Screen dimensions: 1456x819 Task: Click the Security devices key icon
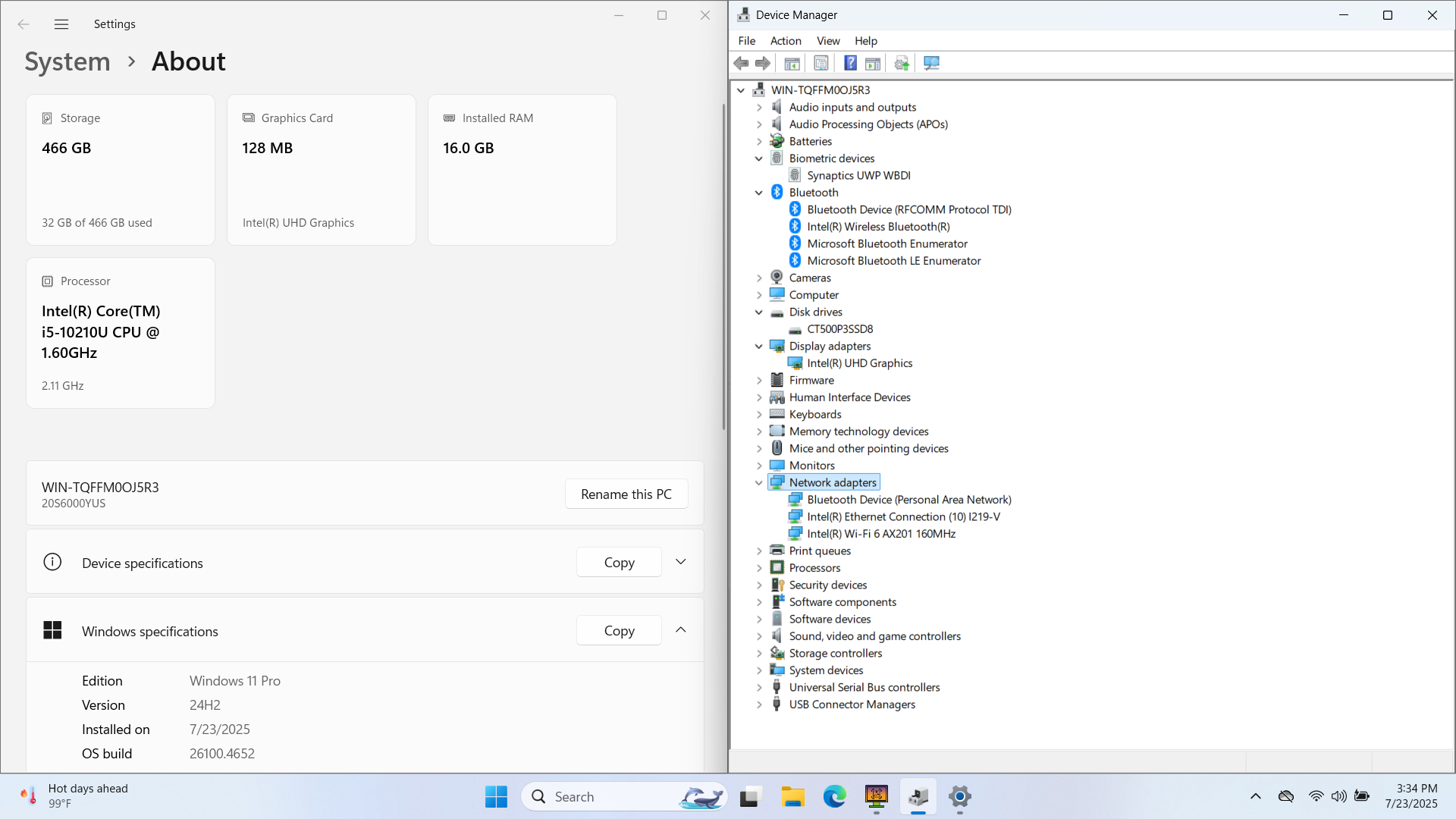[x=777, y=585]
